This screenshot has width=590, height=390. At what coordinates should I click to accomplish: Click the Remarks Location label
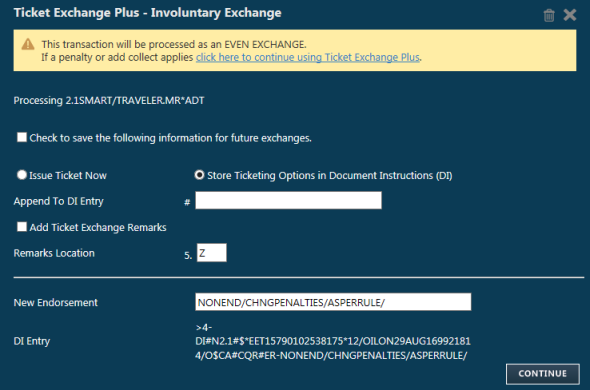click(x=54, y=253)
